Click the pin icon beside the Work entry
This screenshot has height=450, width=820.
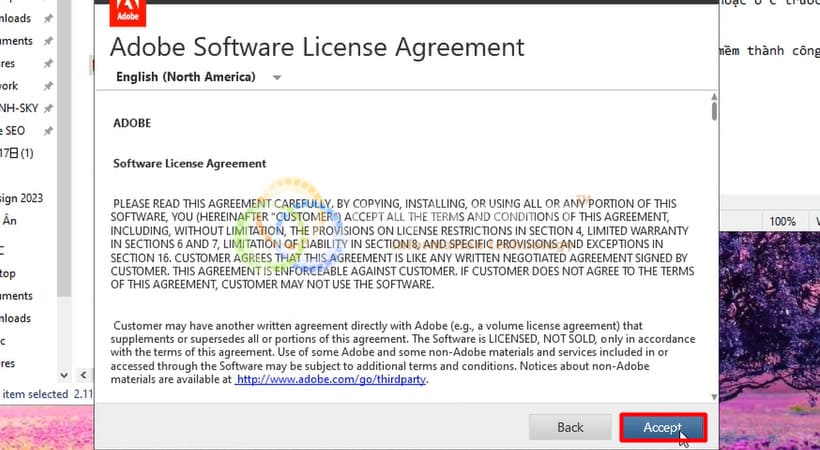(48, 86)
